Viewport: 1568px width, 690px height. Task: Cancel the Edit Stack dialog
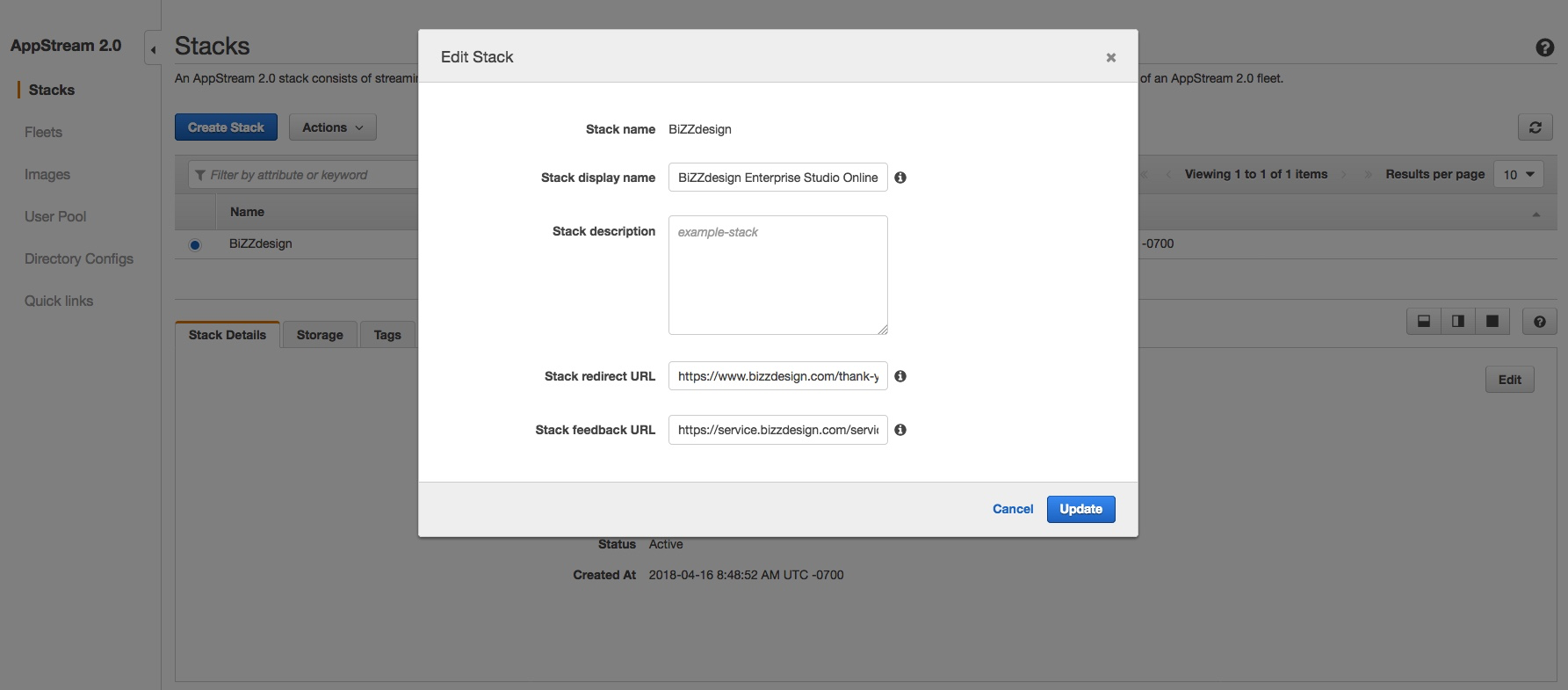click(1013, 509)
